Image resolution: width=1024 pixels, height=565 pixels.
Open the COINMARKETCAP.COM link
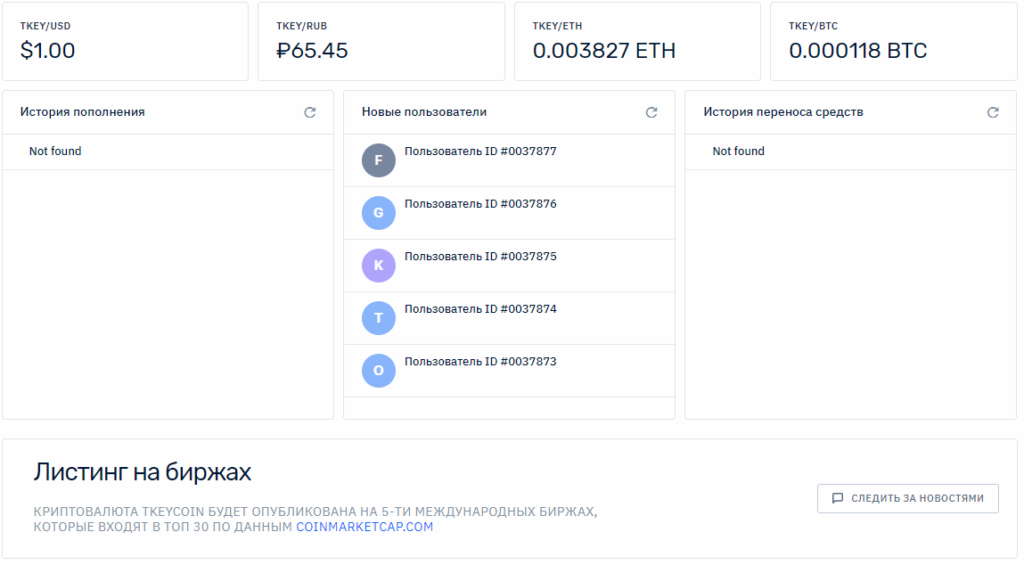coord(364,527)
